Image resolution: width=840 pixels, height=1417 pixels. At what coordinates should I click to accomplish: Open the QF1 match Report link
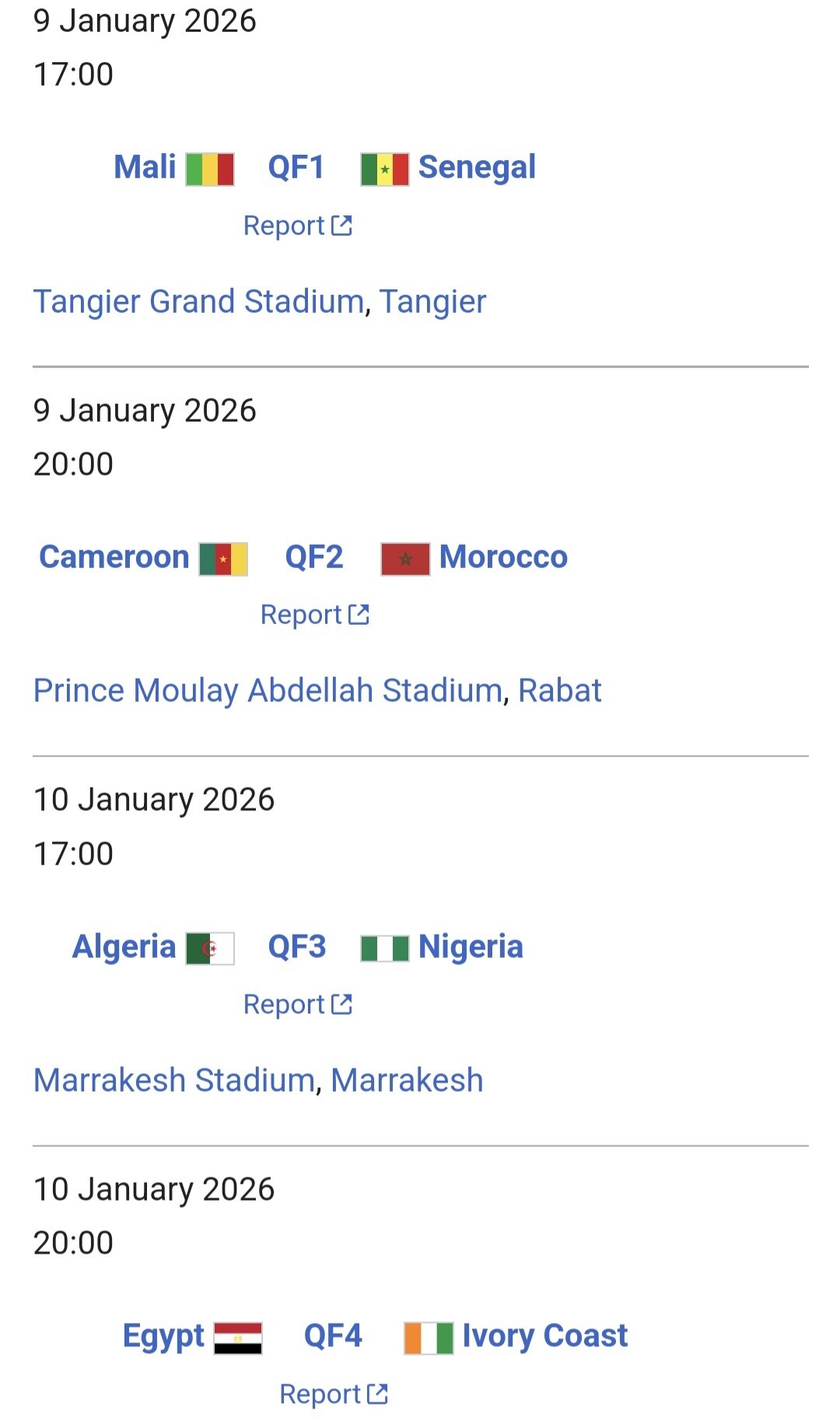(x=297, y=226)
